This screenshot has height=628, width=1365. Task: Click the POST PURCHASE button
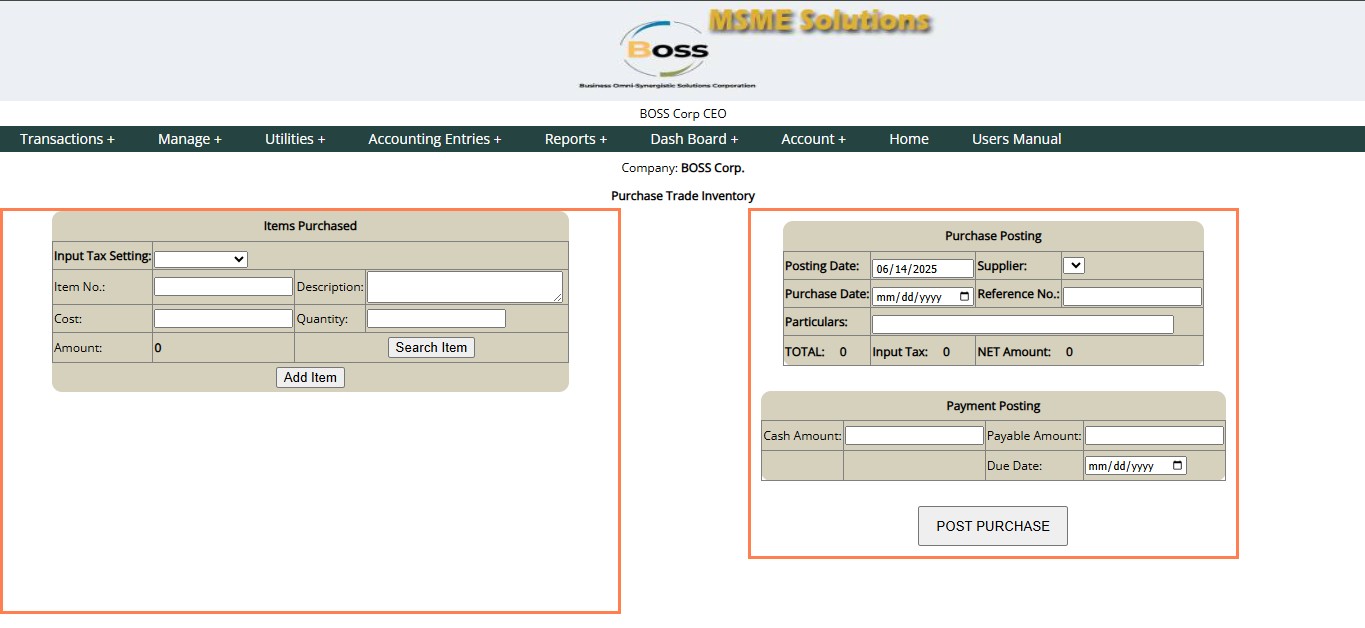pos(993,526)
